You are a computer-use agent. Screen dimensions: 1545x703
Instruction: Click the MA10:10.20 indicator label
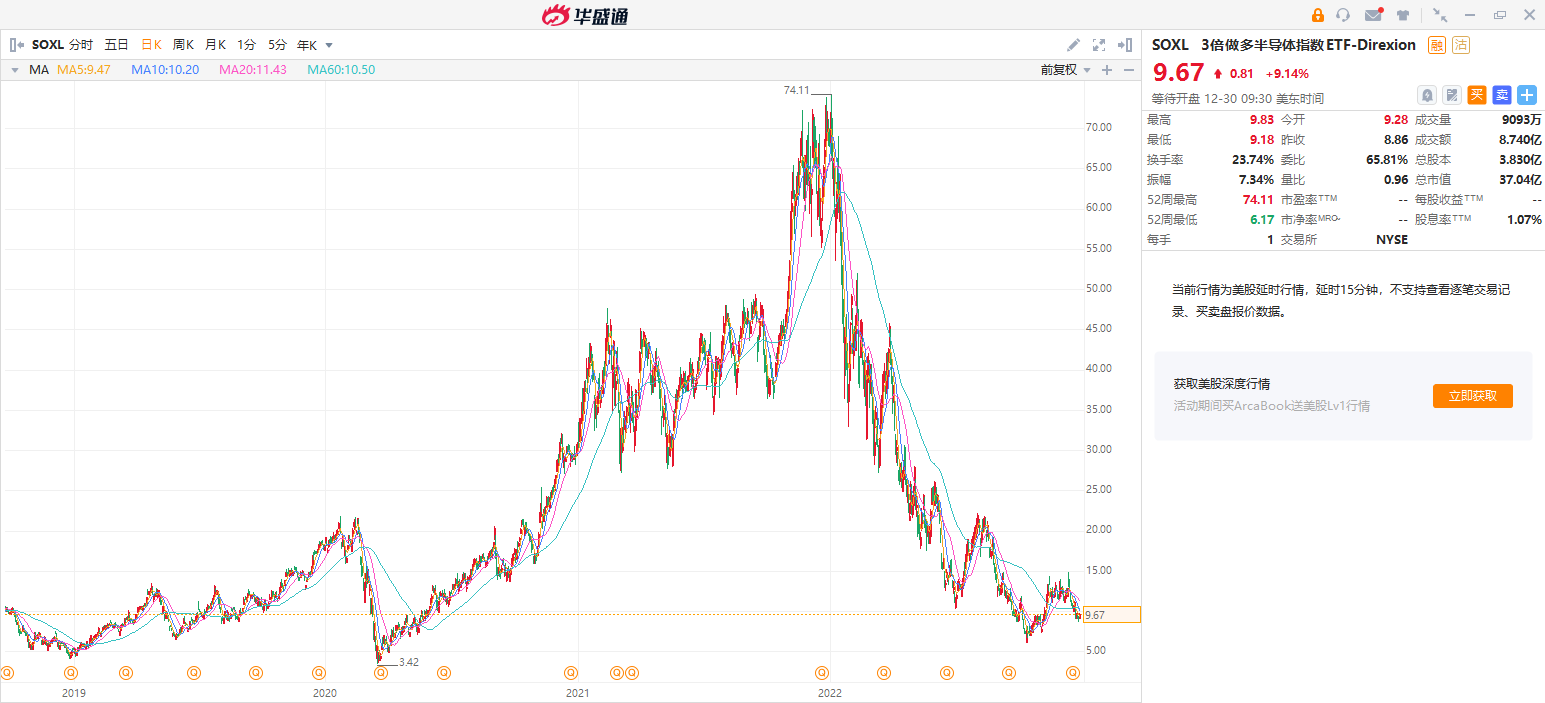coord(165,70)
